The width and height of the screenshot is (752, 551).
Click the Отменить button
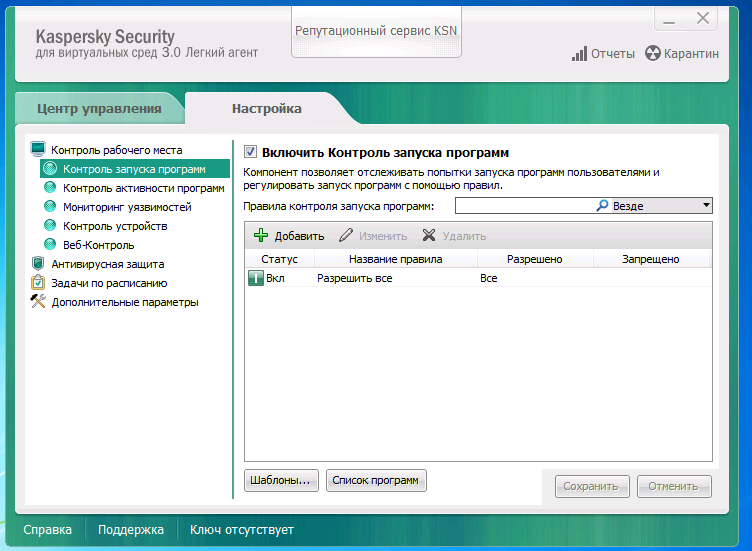[674, 486]
